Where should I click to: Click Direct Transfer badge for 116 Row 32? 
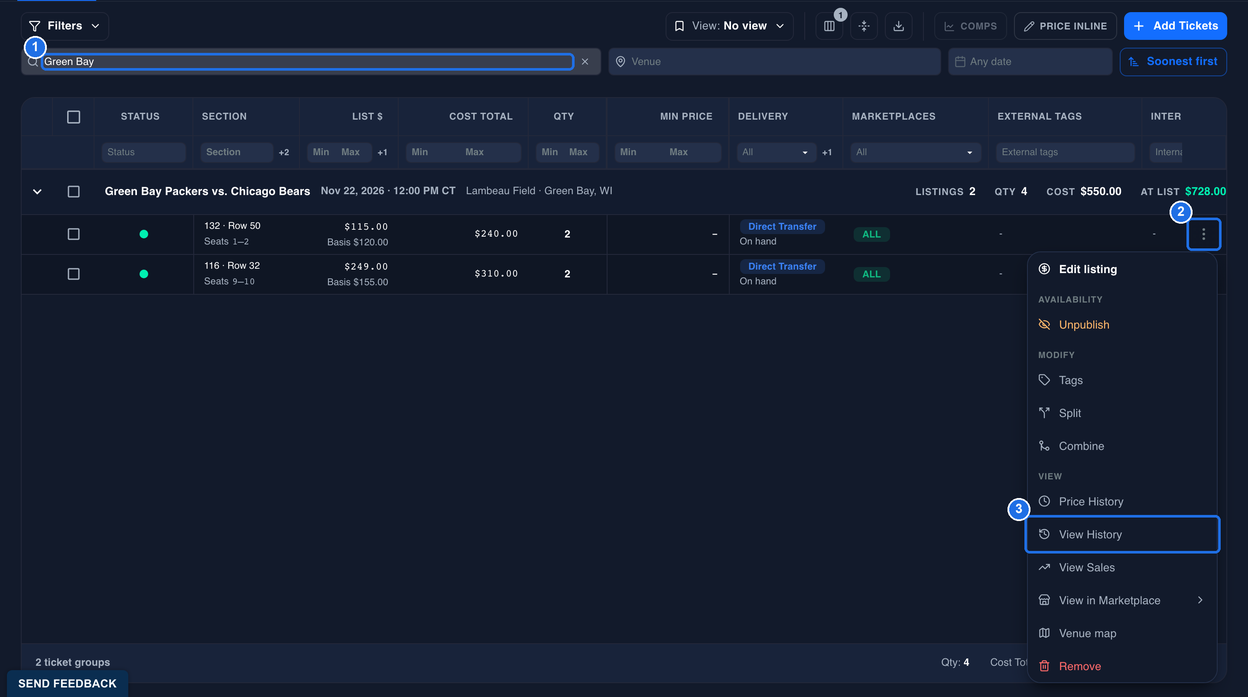point(782,267)
